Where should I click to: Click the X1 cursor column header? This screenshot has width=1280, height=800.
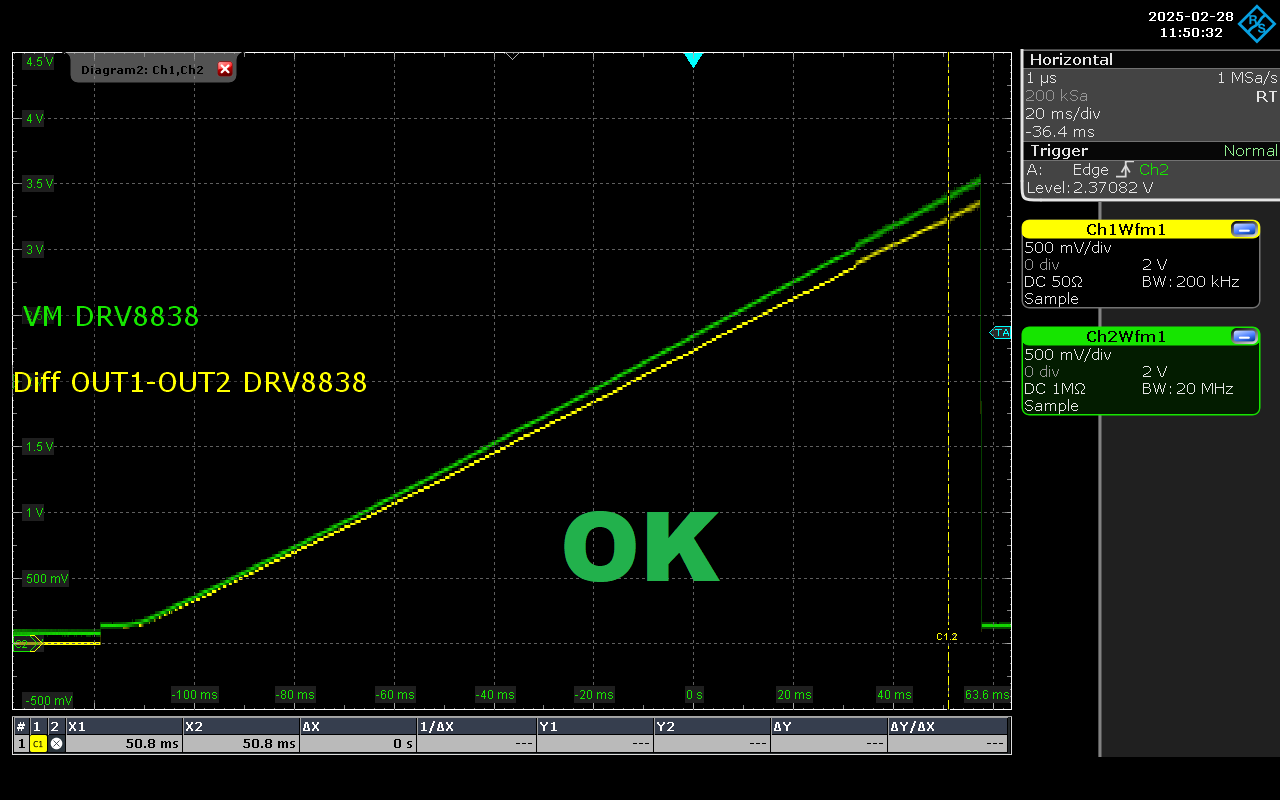coord(124,726)
